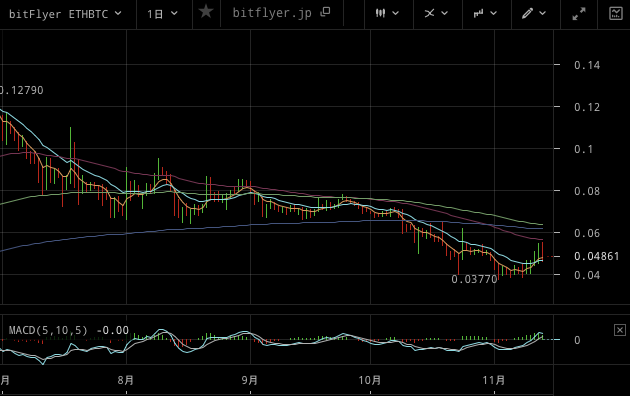Screen dimensions: 630x396
Task: Click the chart snapshot icon at top right
Action: pyautogui.click(x=616, y=14)
